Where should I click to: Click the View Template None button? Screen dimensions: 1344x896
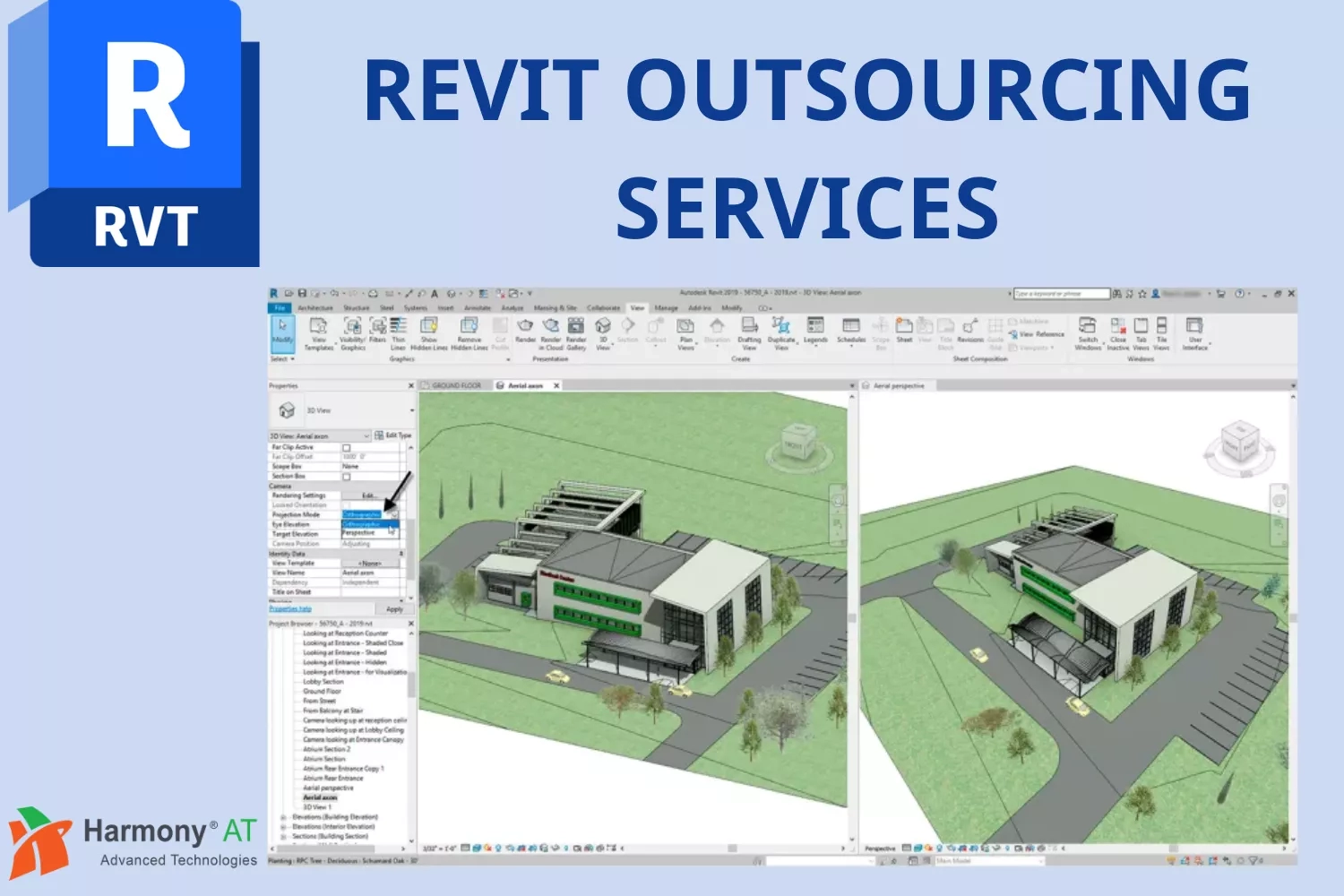click(371, 564)
